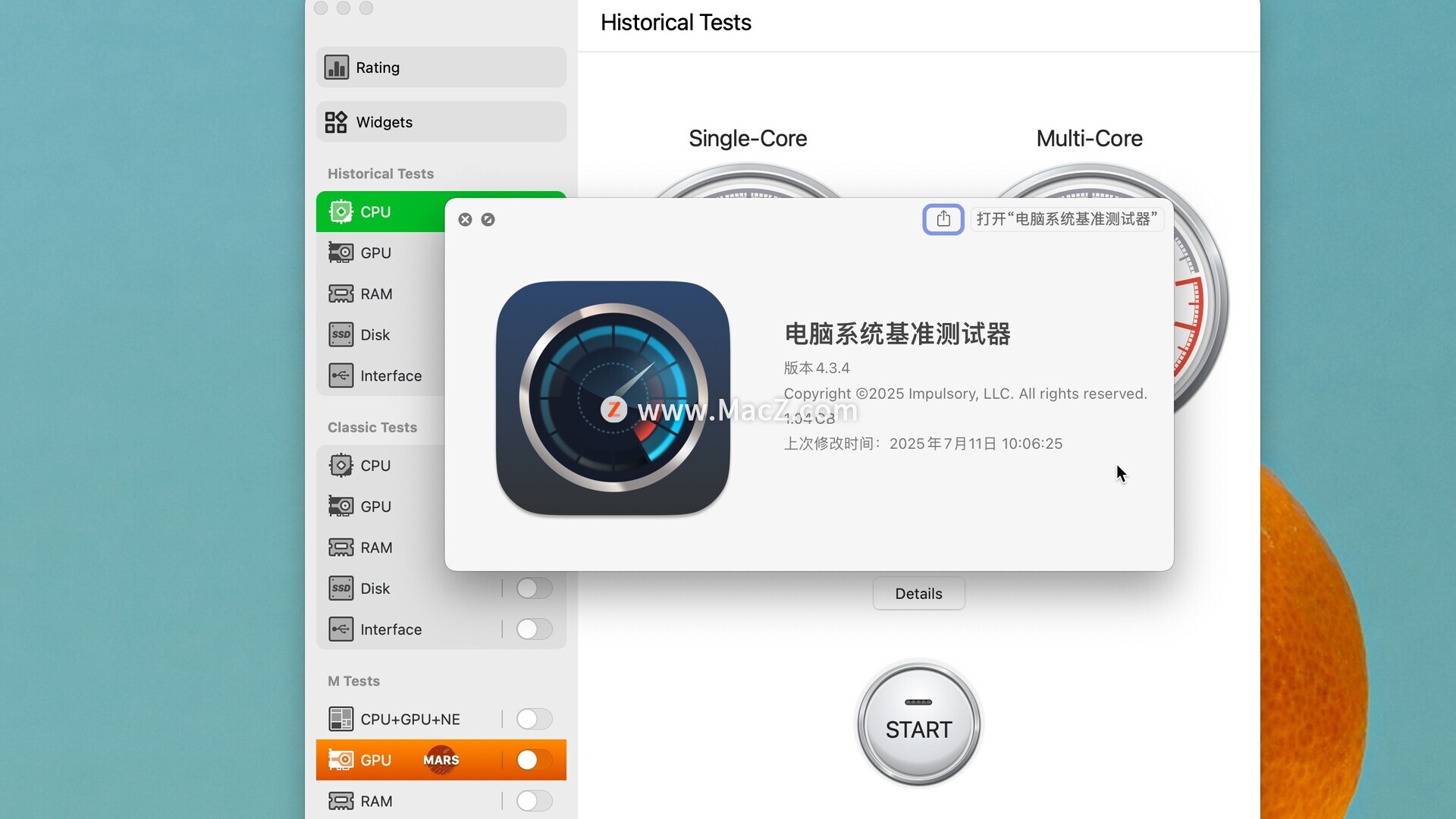The width and height of the screenshot is (1456, 819).
Task: Select CPU under Historical Tests
Action: click(381, 212)
